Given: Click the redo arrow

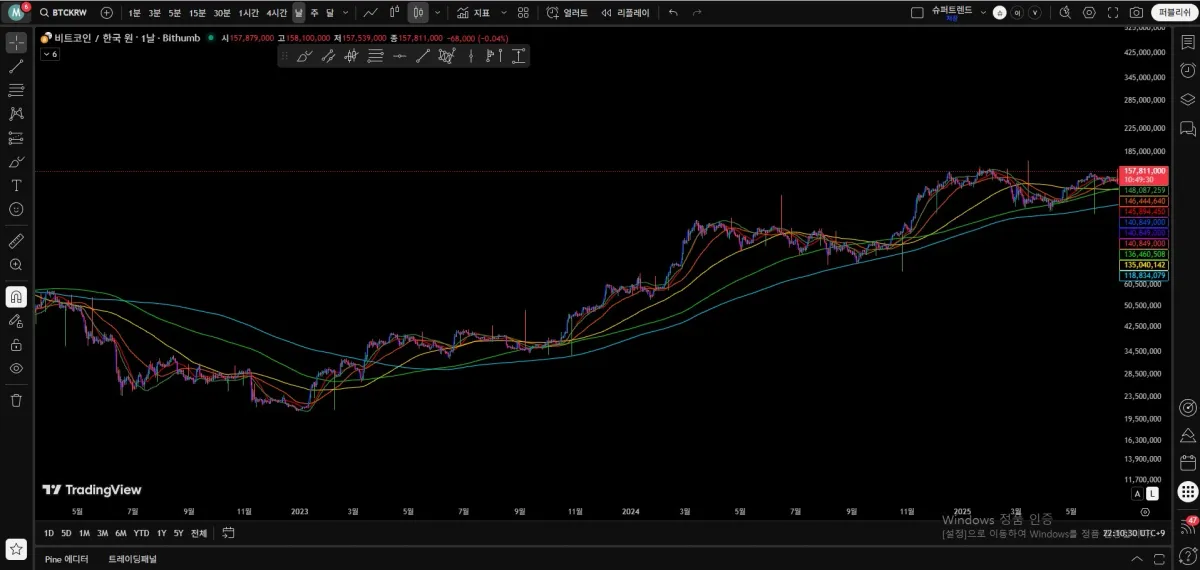Looking at the screenshot, I should click(697, 13).
